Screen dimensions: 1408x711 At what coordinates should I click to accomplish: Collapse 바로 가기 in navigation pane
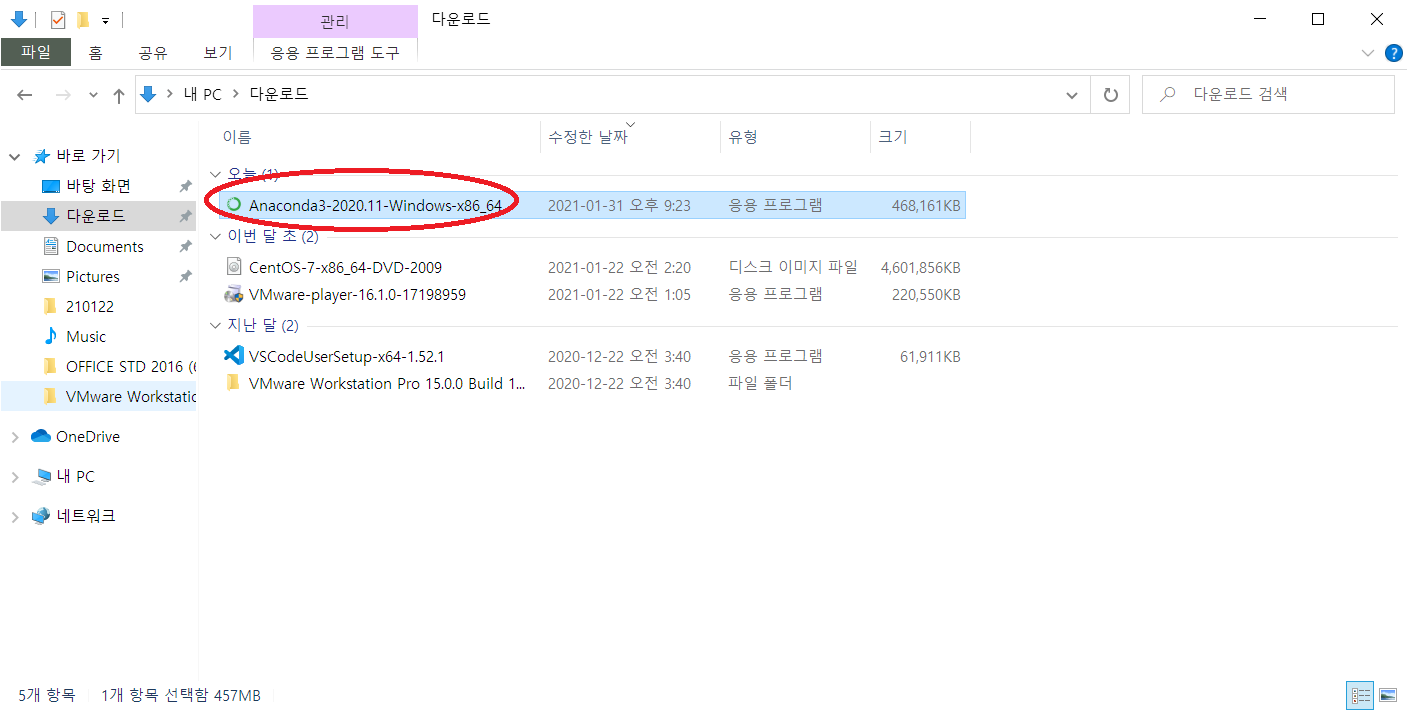click(x=15, y=156)
